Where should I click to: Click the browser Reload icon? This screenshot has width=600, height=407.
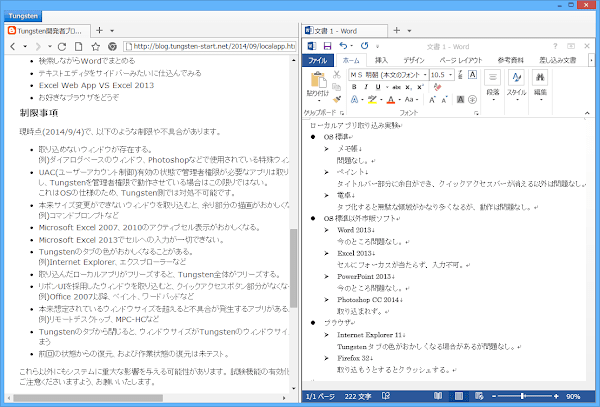click(x=62, y=47)
